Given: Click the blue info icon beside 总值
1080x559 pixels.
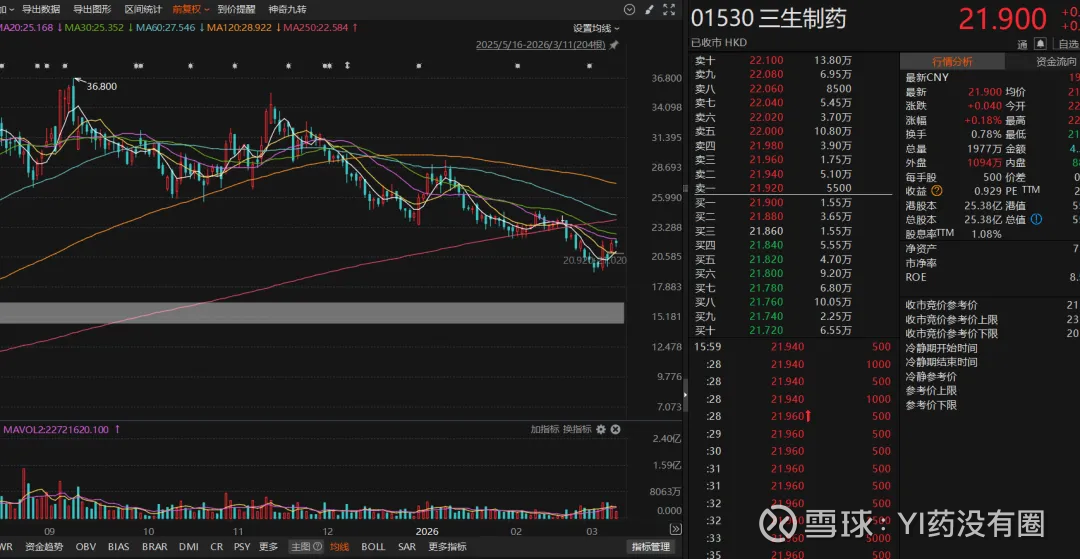Looking at the screenshot, I should pyautogui.click(x=1037, y=220).
